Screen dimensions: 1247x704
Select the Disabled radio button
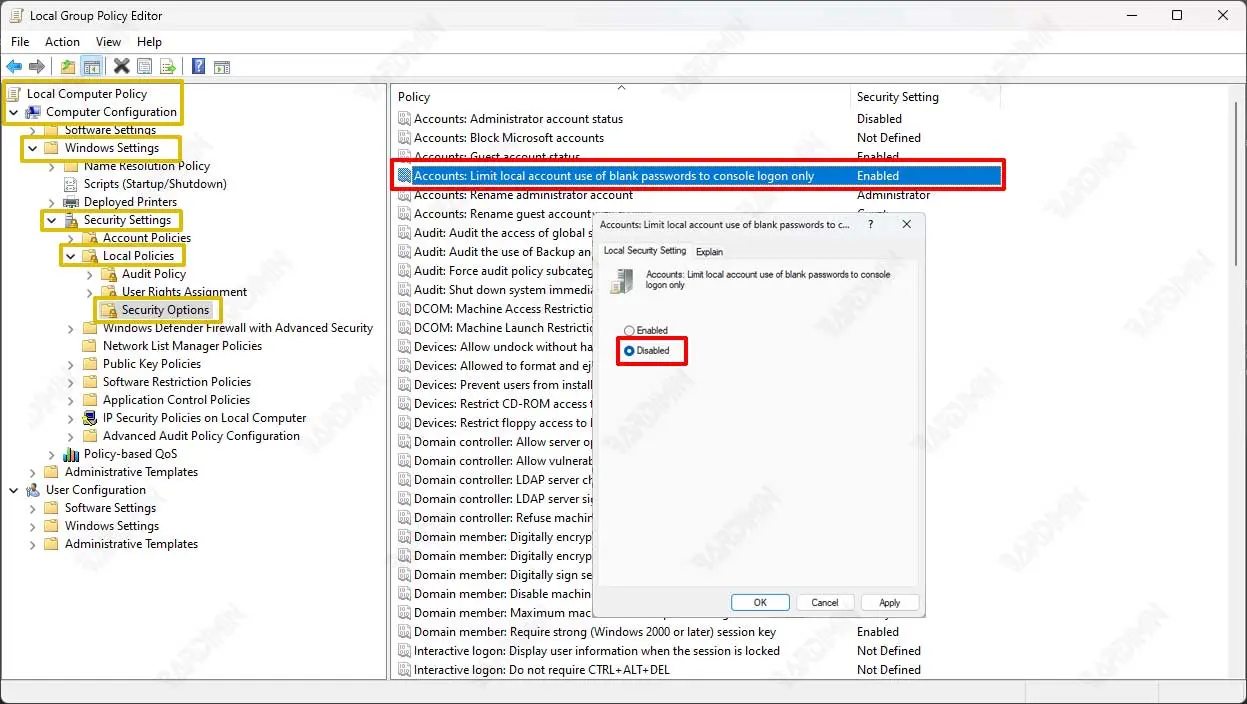(629, 351)
